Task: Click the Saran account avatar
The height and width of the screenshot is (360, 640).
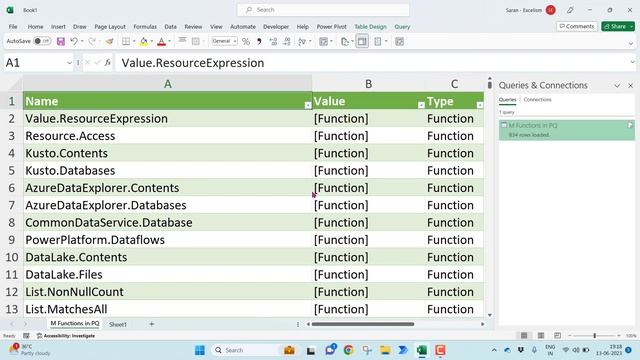Action: (x=551, y=10)
